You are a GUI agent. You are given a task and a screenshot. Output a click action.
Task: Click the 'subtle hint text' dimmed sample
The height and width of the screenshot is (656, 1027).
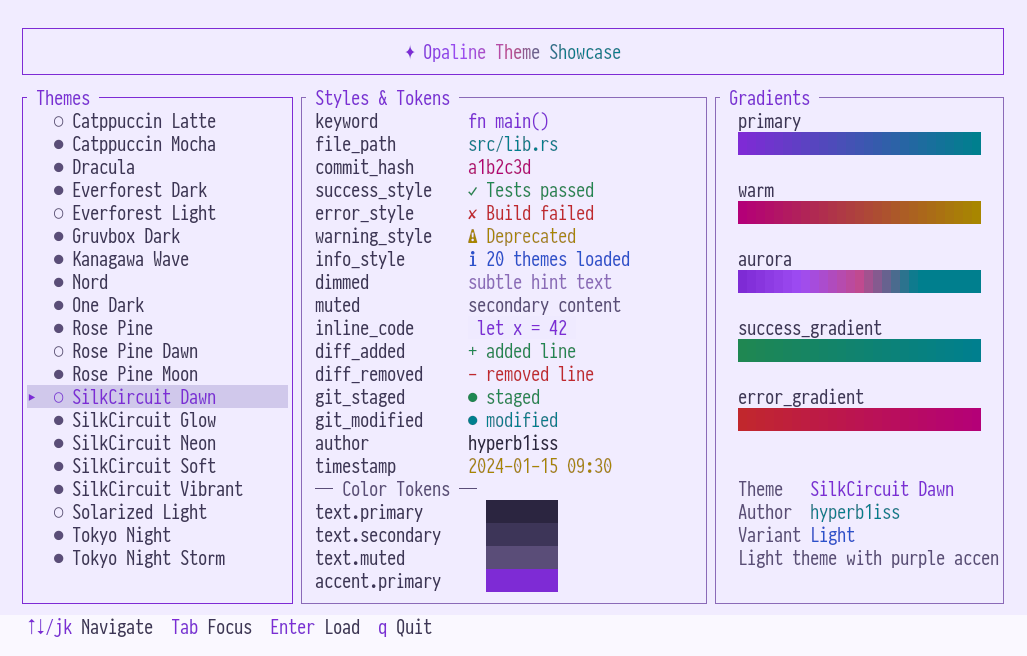coord(540,282)
